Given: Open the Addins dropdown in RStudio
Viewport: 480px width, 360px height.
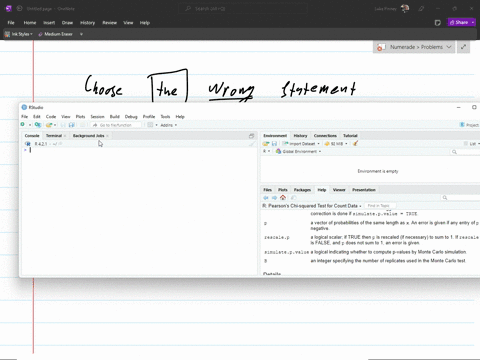Looking at the screenshot, I should [169, 125].
